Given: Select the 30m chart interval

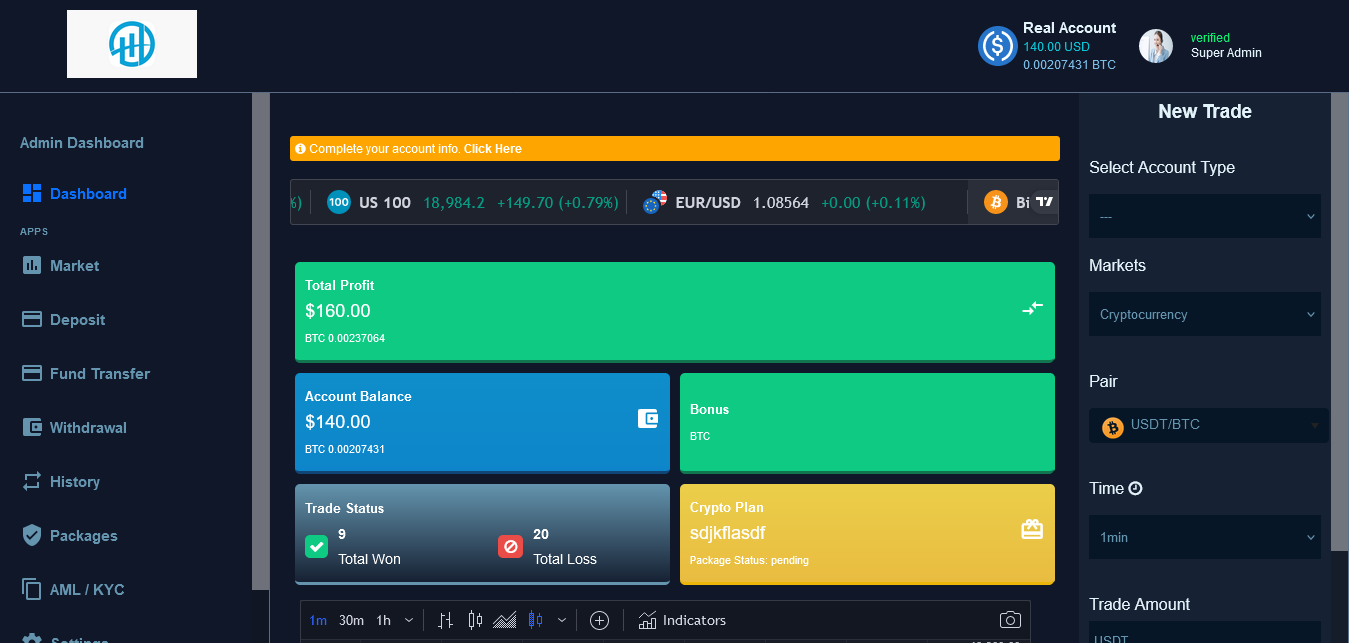Looking at the screenshot, I should click(x=351, y=620).
